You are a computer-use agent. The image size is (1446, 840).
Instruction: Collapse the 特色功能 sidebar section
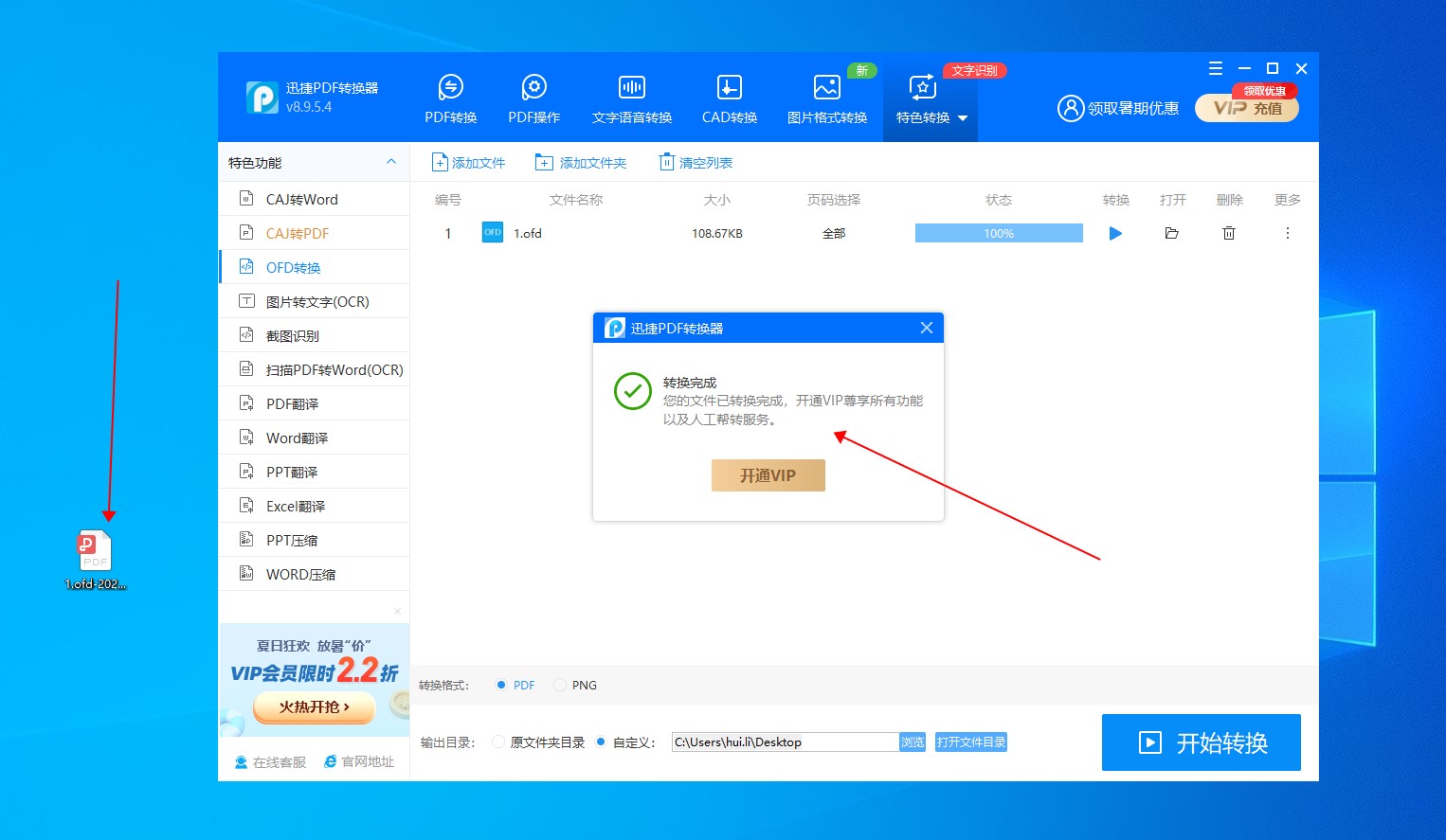[x=390, y=162]
